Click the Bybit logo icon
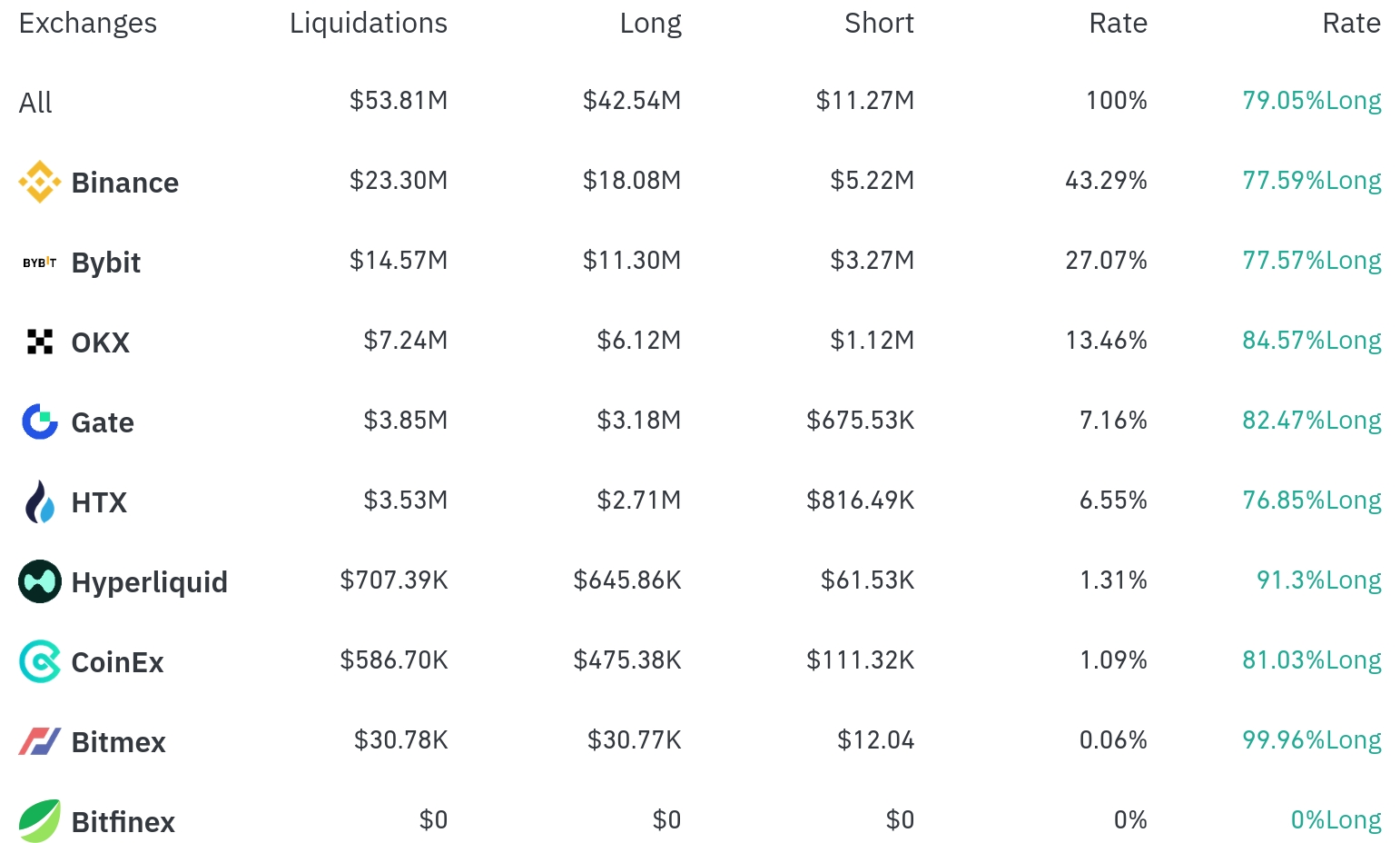This screenshot has height=843, width=1400. coord(40,263)
